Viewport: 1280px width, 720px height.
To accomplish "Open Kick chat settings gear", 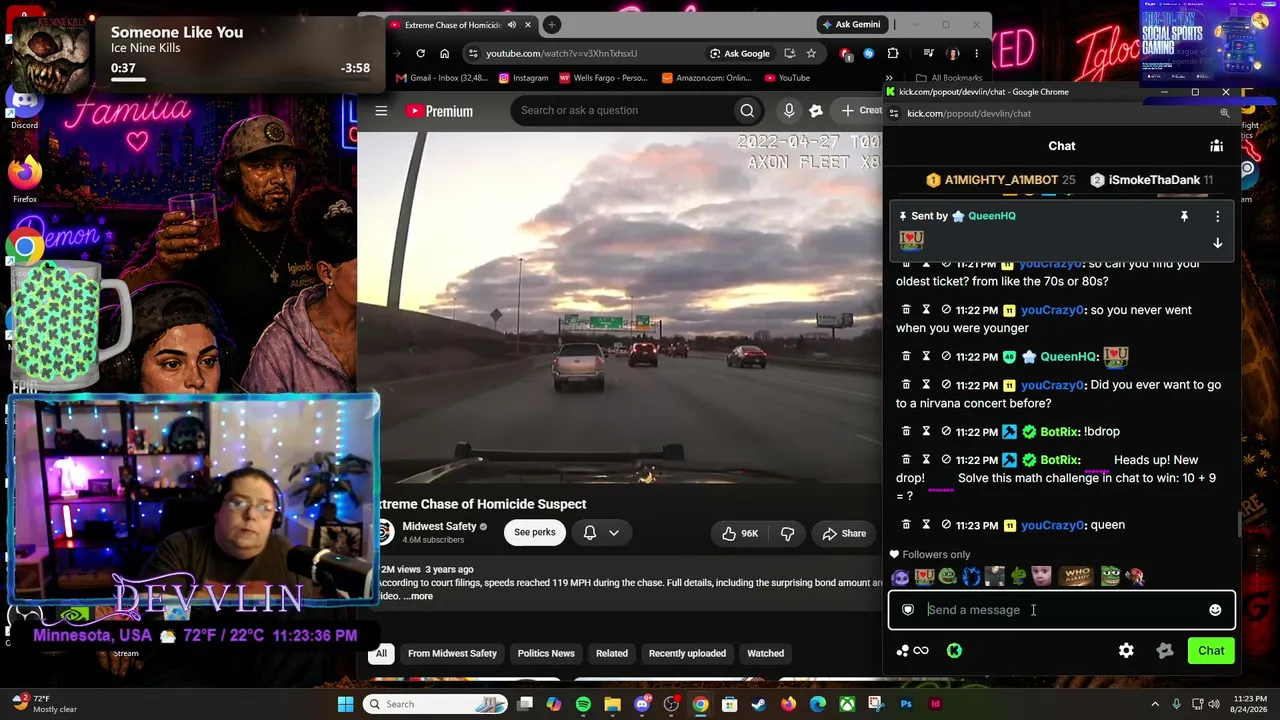I will [x=1126, y=651].
